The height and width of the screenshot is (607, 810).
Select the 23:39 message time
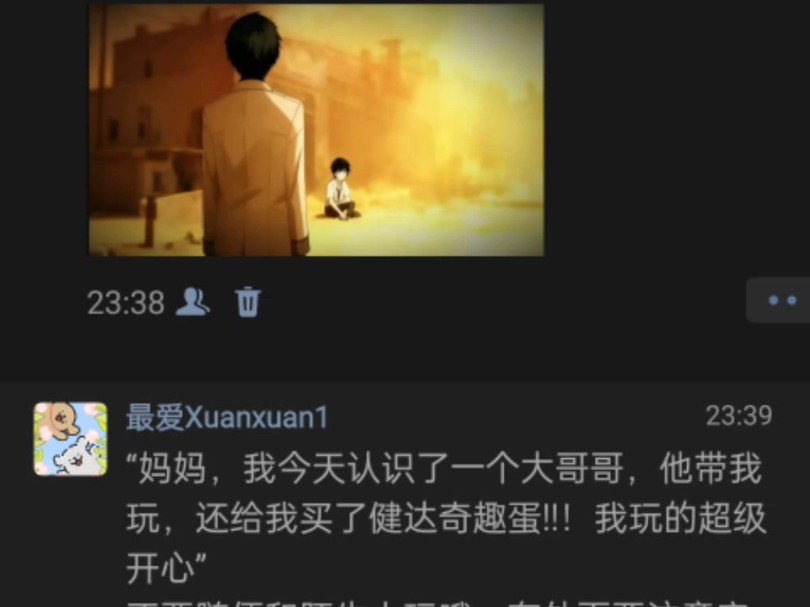[739, 415]
